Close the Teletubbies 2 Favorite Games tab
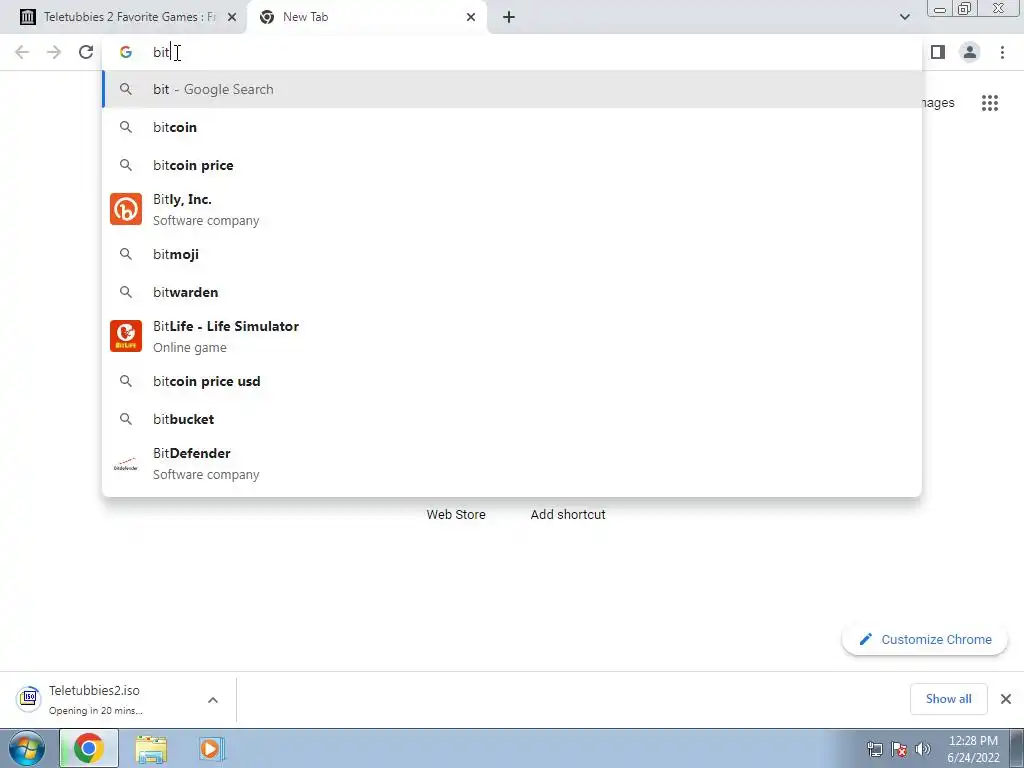The image size is (1024, 768). point(231,17)
